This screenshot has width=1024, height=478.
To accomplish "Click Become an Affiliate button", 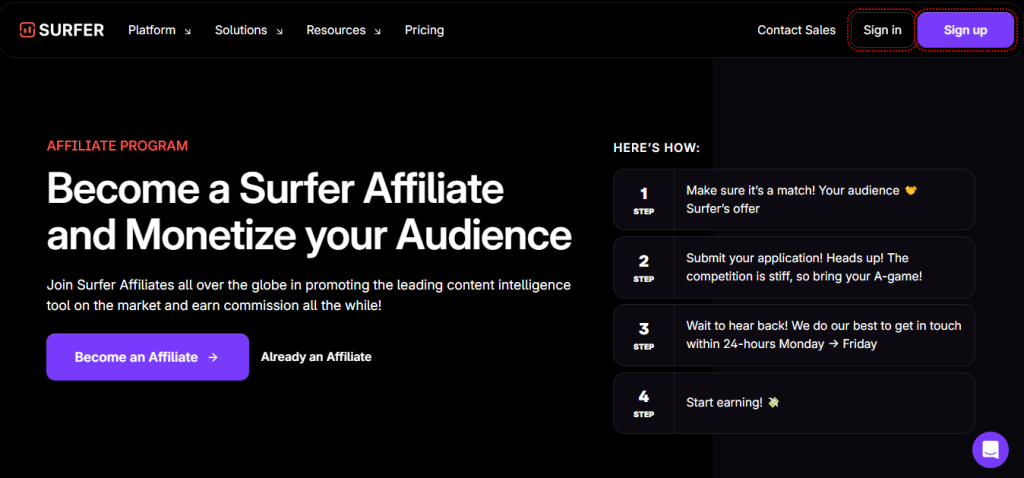I will click(x=148, y=357).
